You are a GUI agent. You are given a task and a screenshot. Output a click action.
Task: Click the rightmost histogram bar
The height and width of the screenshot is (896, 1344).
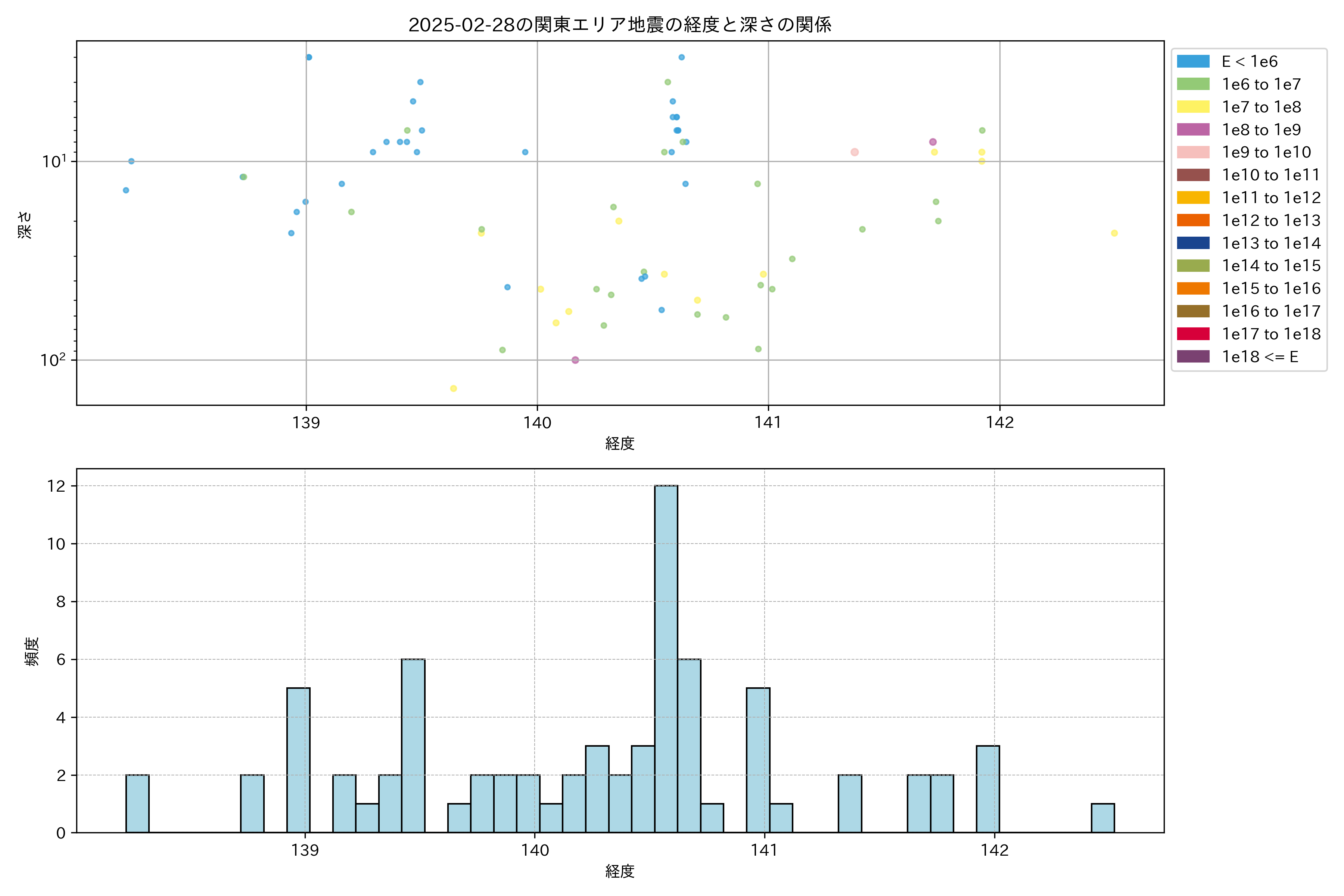pos(1102,818)
